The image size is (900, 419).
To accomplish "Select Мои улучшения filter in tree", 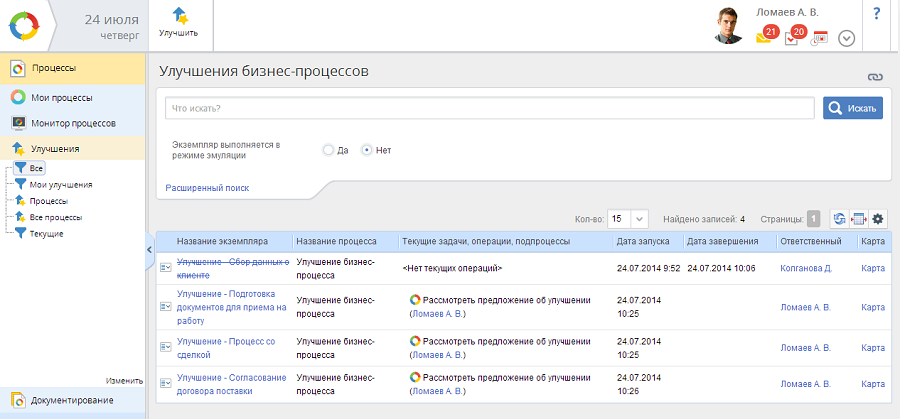I will click(60, 185).
